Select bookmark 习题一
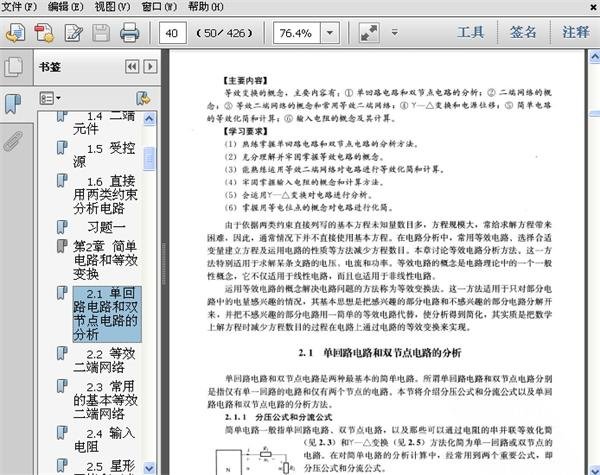The width and height of the screenshot is (600, 475). click(106, 227)
